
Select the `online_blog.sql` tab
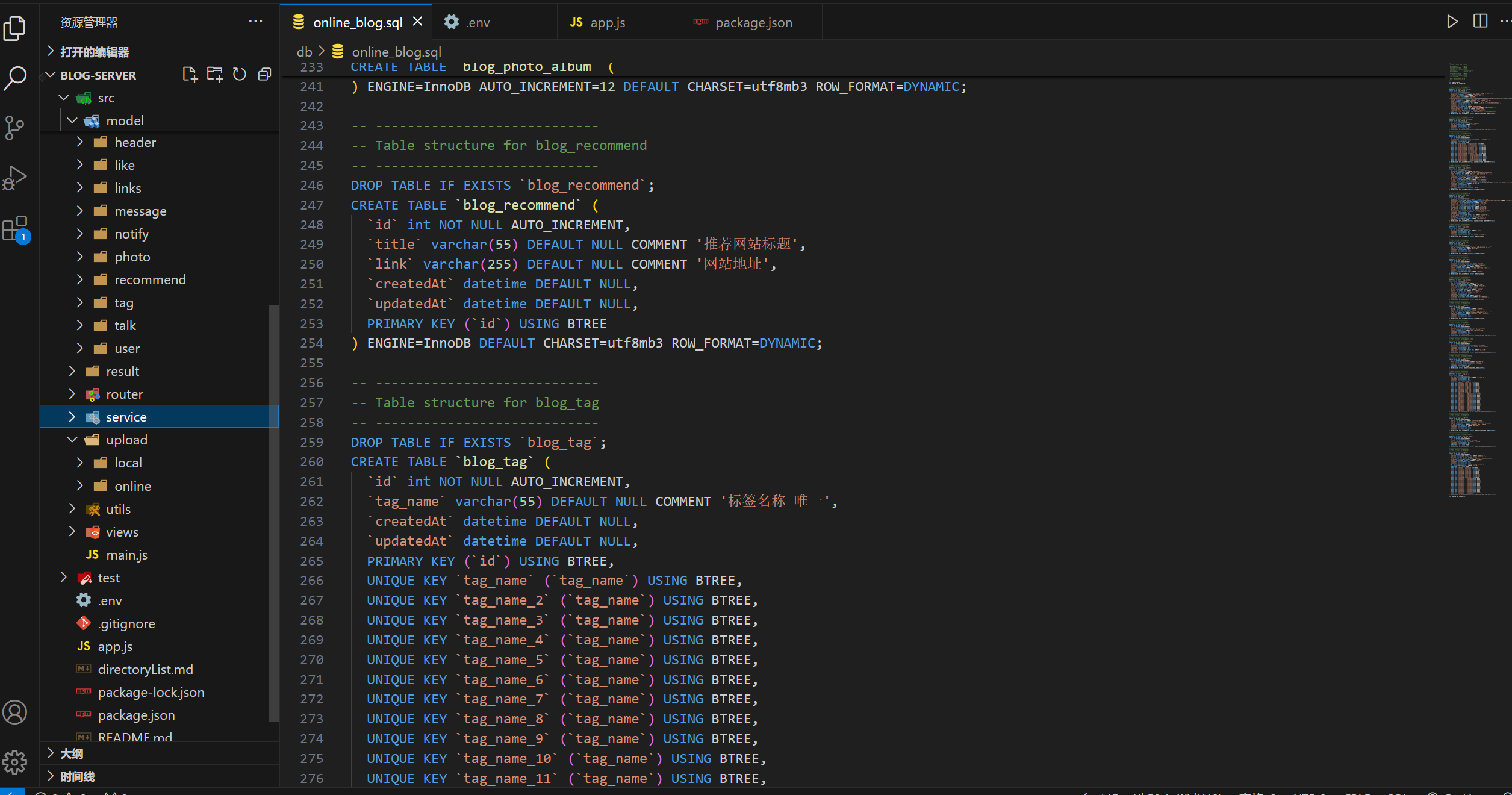pyautogui.click(x=355, y=22)
